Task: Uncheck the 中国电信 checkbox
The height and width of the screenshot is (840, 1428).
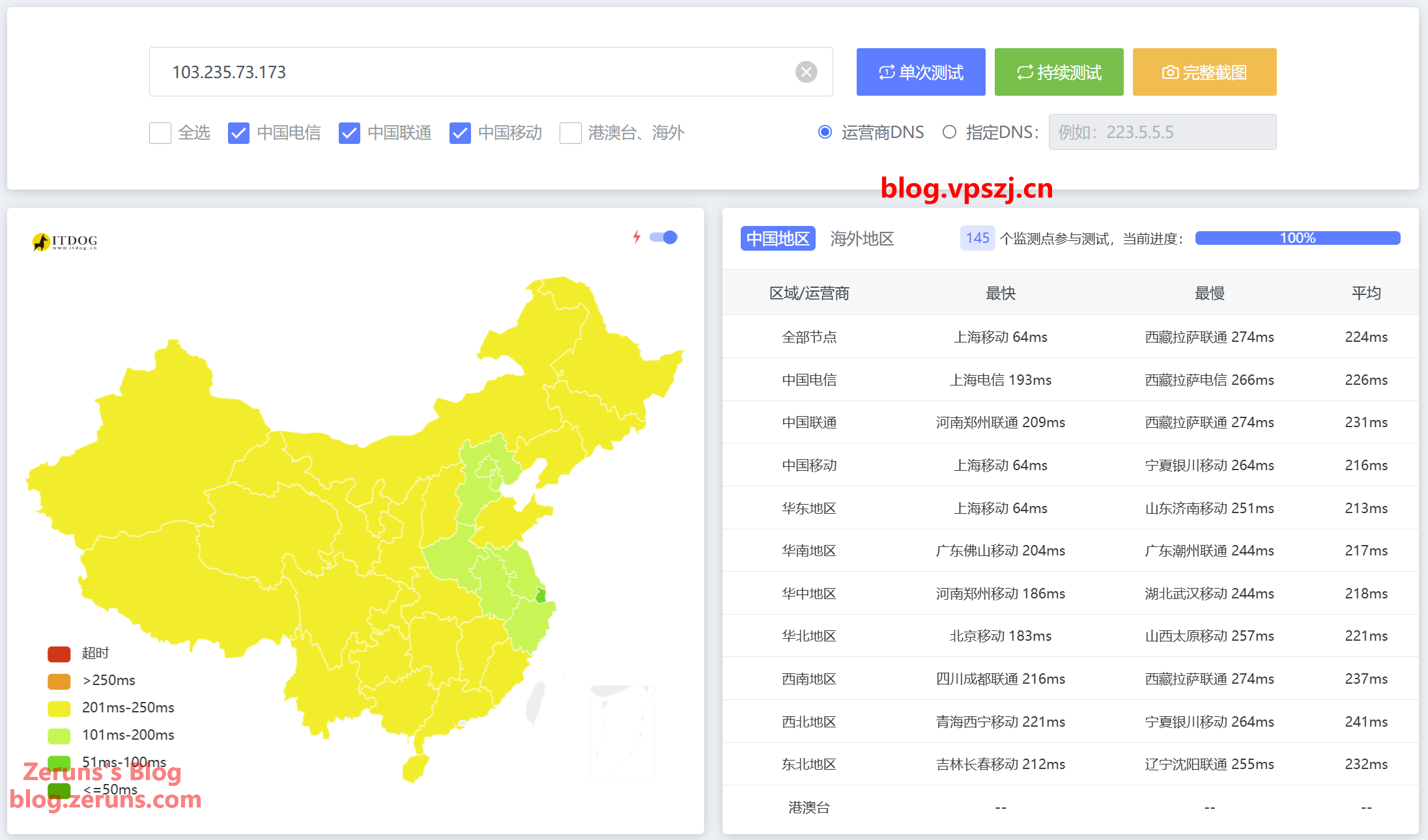Action: tap(238, 133)
